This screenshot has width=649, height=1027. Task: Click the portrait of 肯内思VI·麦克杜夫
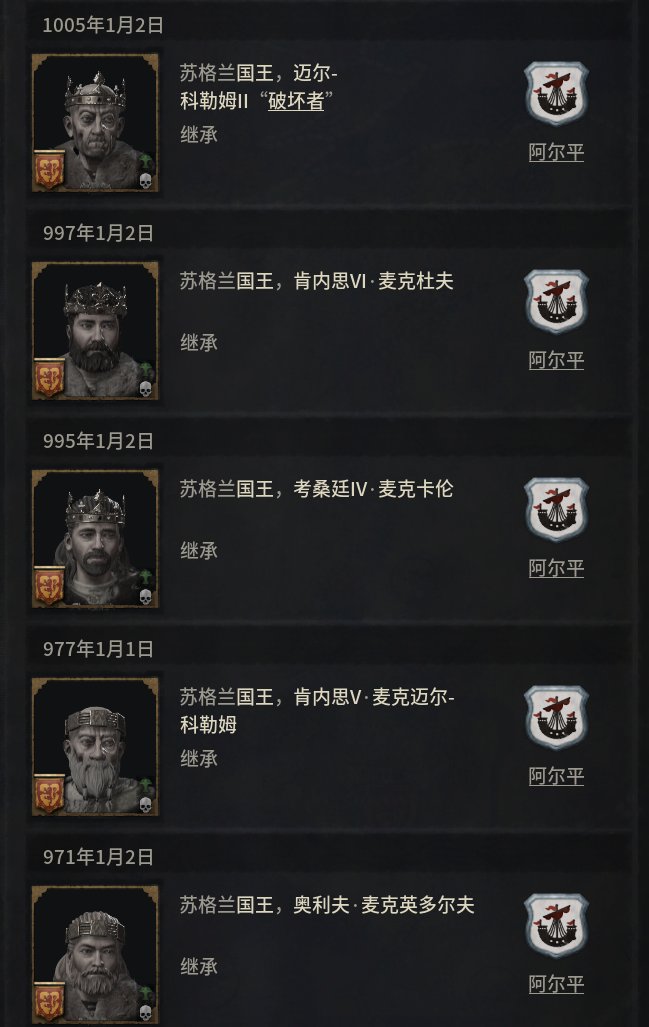click(x=95, y=331)
